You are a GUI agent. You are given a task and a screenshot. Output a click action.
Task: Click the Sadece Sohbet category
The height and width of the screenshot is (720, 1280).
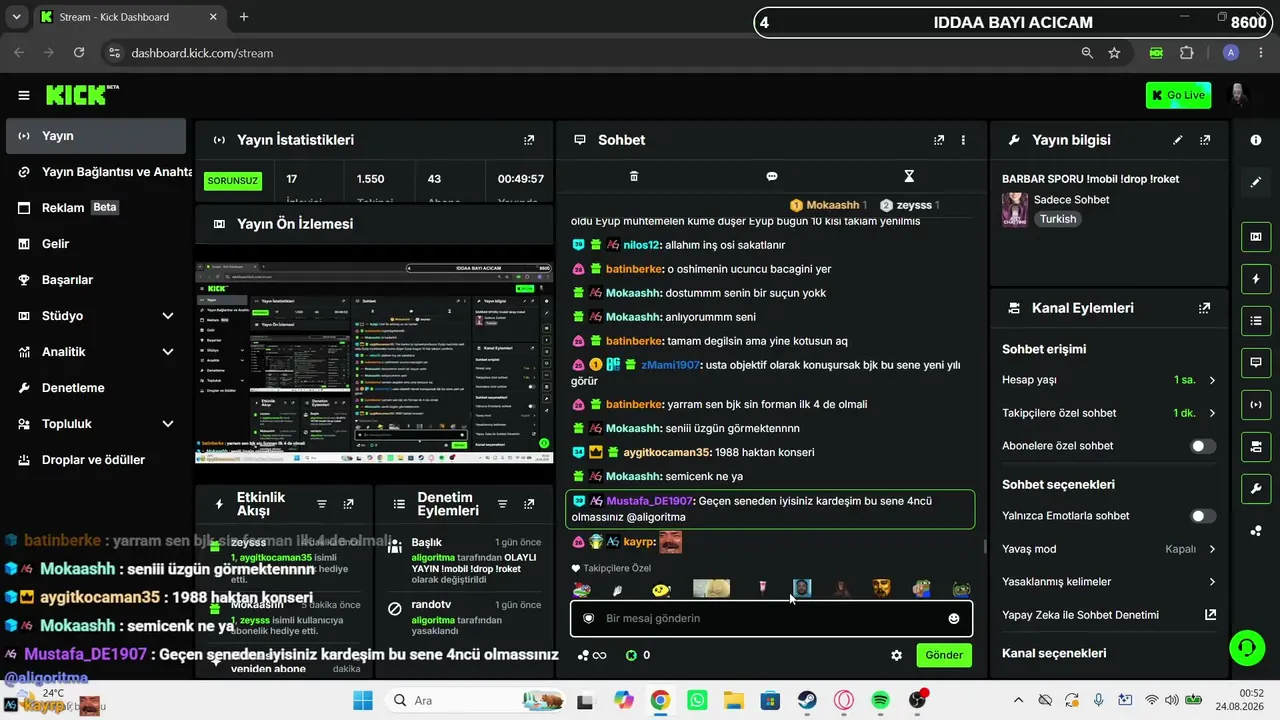point(1071,199)
